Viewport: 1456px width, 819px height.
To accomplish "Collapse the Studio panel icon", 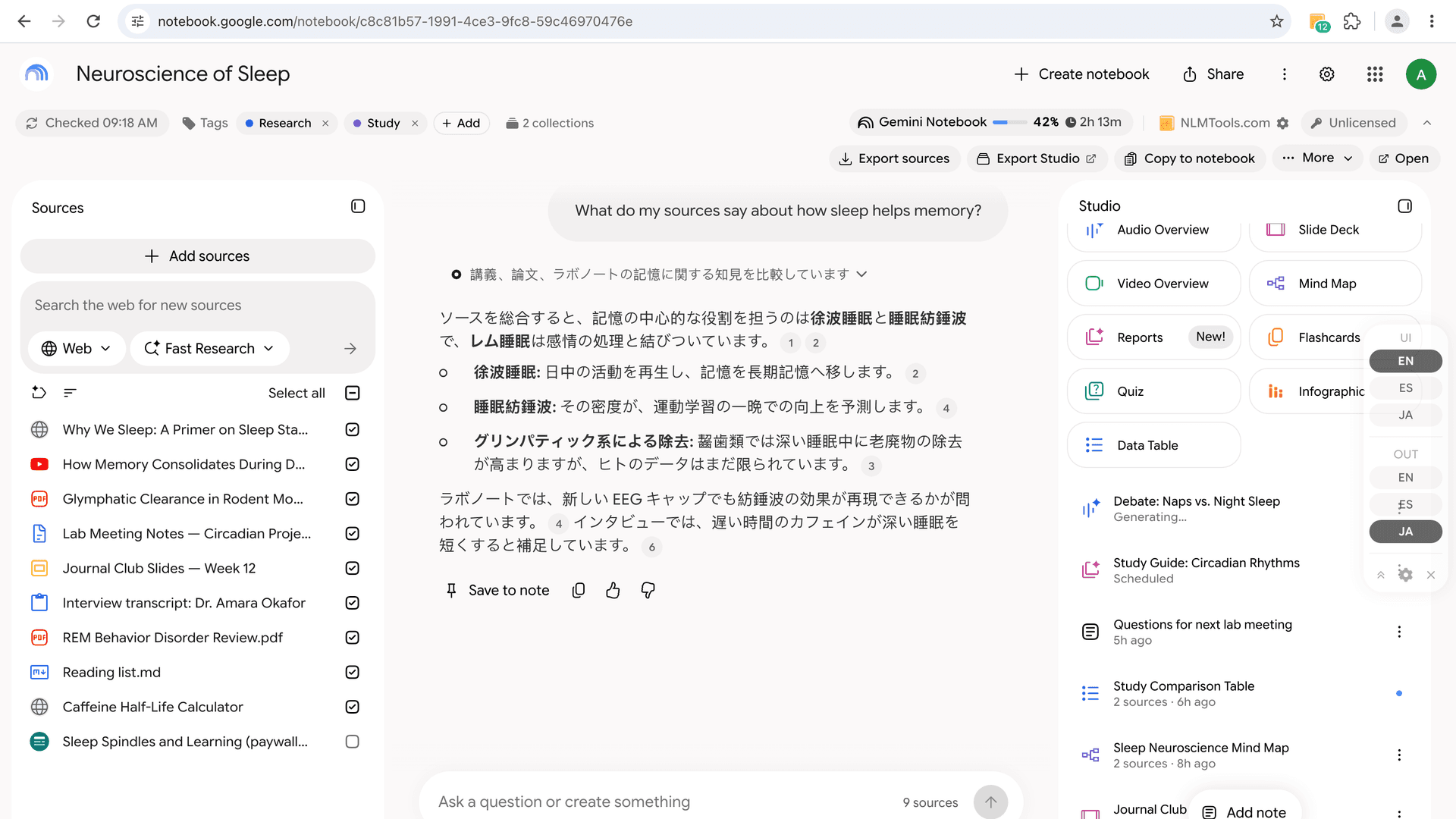I will pos(1404,206).
